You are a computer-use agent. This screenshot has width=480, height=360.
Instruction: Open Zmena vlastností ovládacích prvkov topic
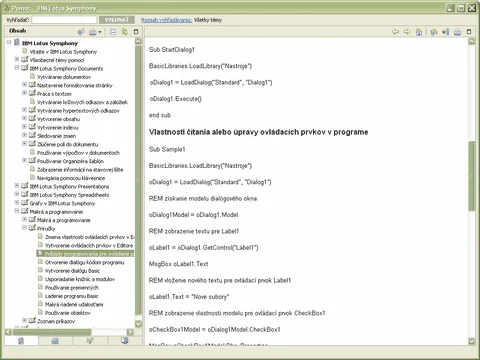[89, 237]
